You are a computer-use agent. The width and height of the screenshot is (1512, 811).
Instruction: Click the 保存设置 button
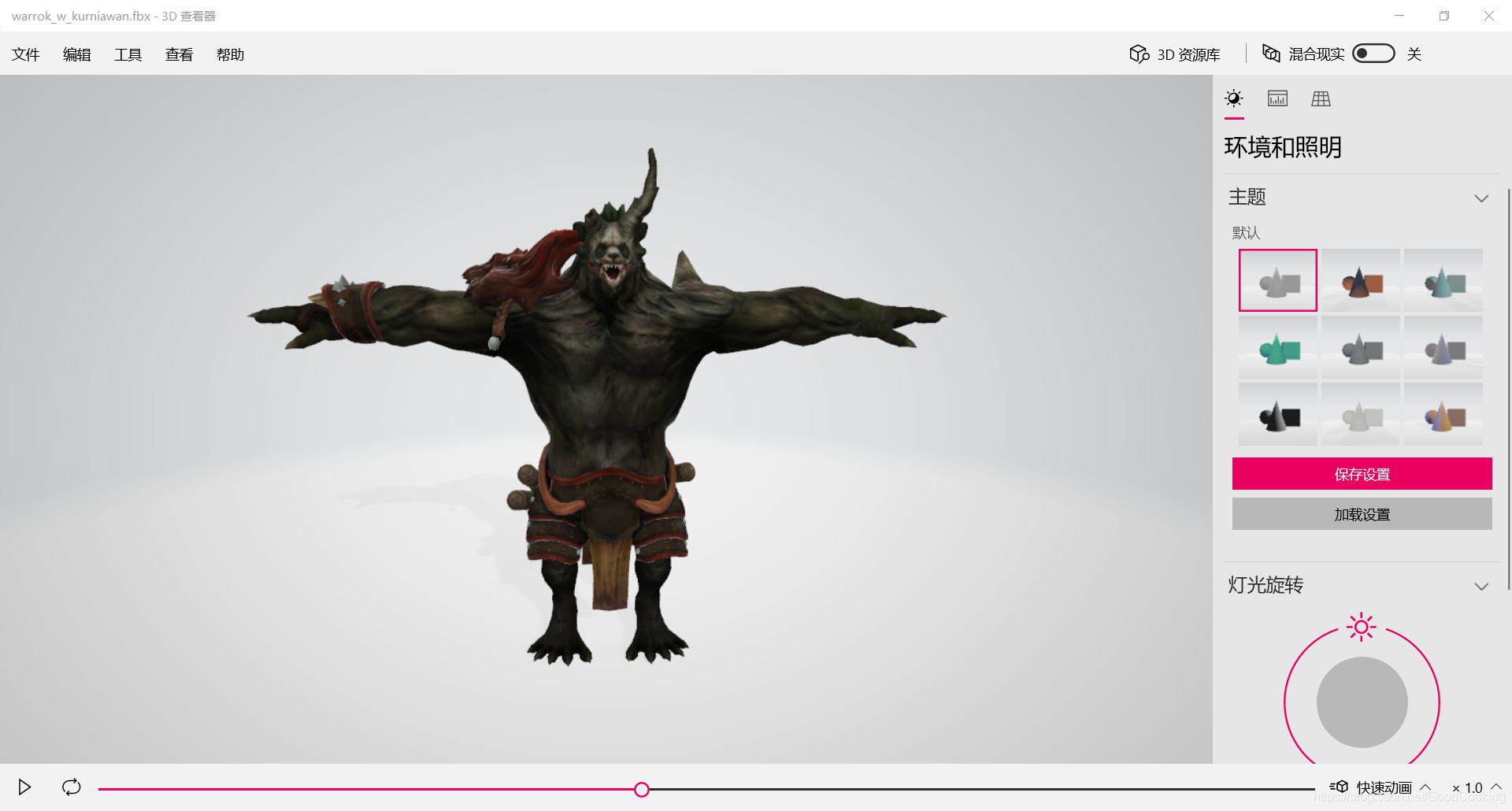1362,474
